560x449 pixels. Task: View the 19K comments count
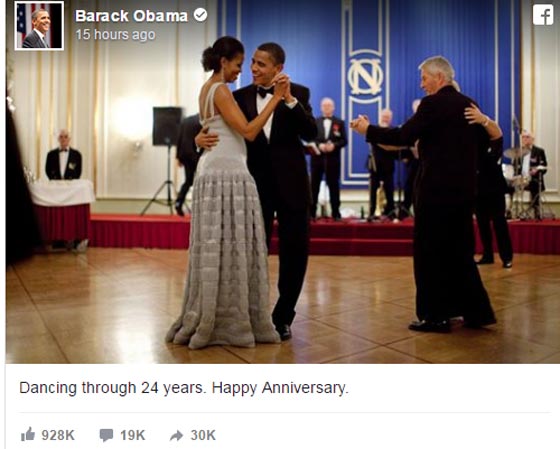132,435
